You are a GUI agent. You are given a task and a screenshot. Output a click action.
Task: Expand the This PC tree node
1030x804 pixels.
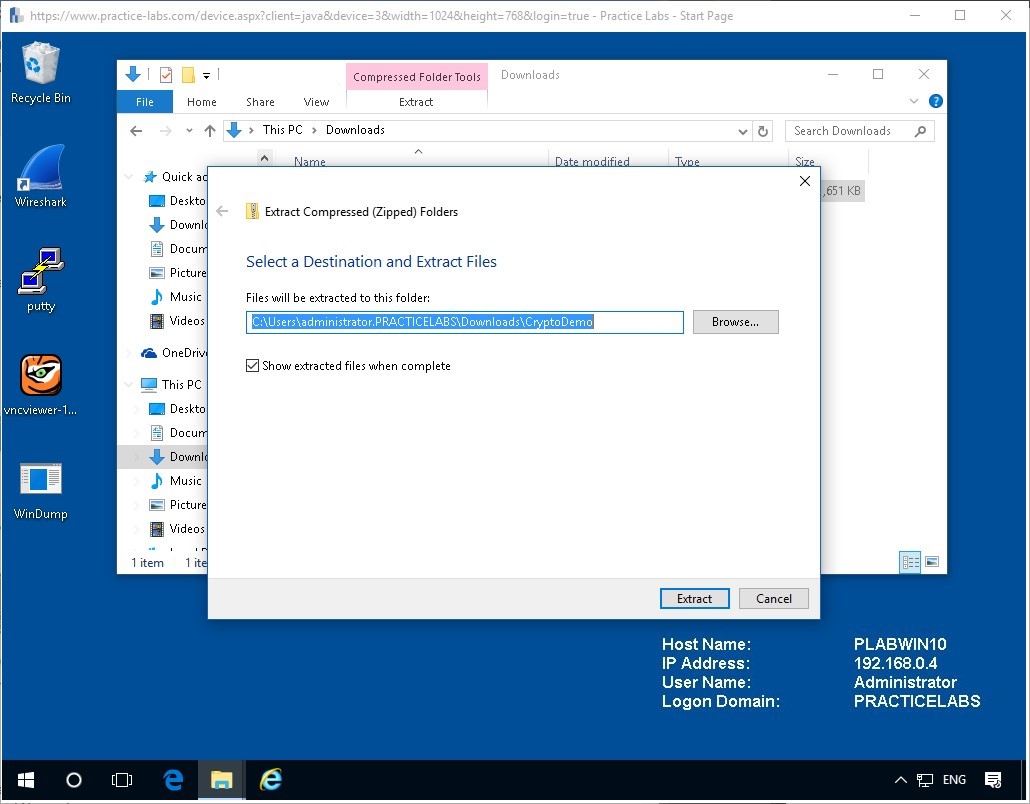tap(129, 384)
